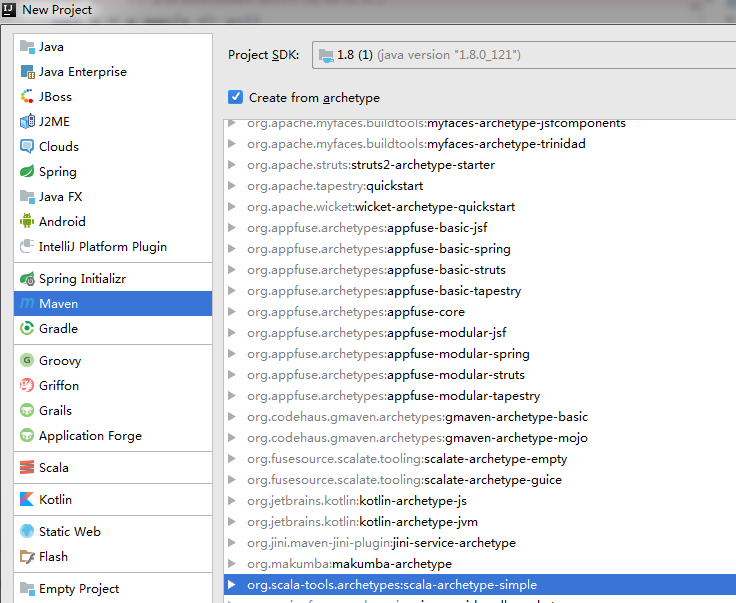Select Spring Initializr project type label
Viewport: 736px width, 603px height.
[82, 279]
